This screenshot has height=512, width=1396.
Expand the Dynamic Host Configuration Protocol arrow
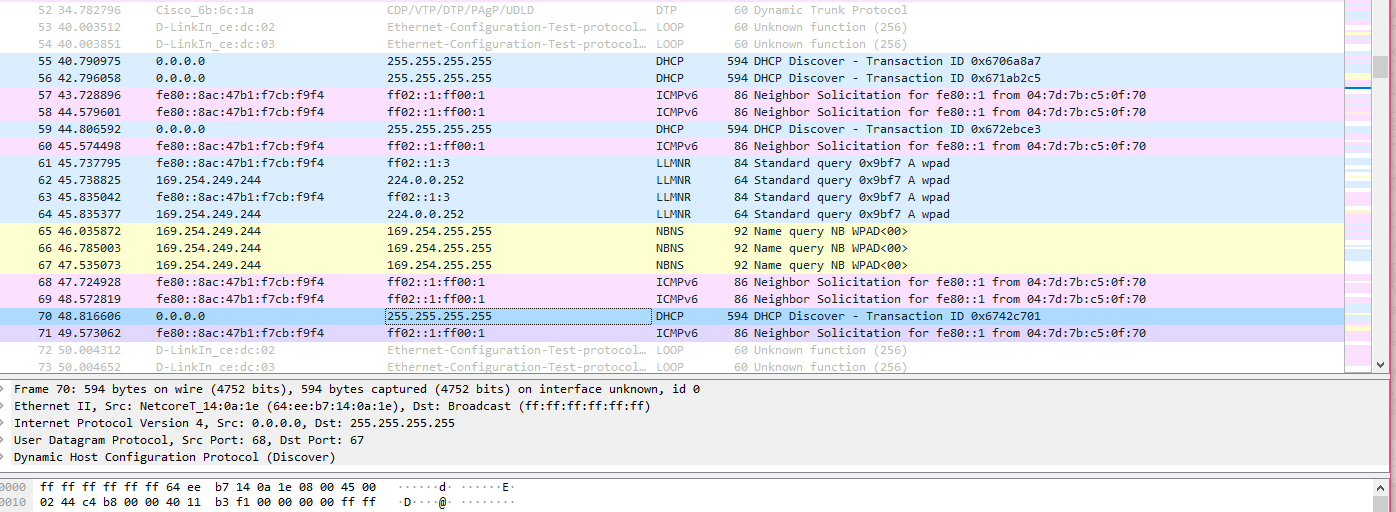pyautogui.click(x=3, y=457)
